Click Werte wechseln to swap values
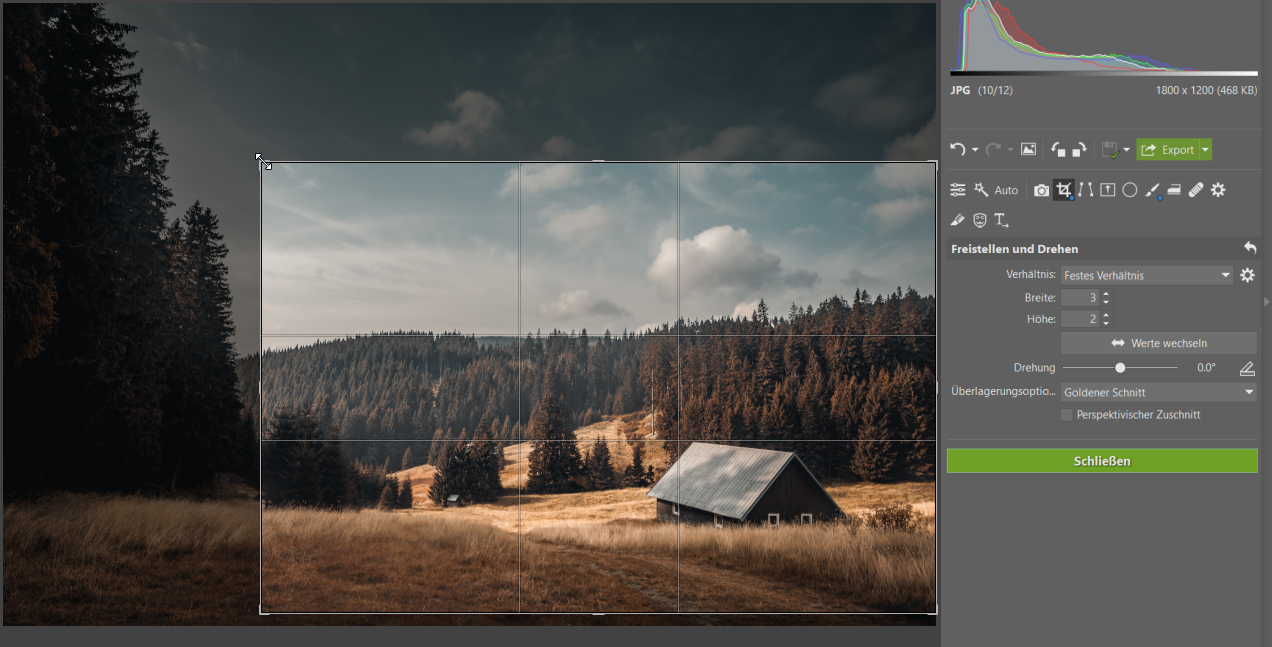 (1158, 343)
